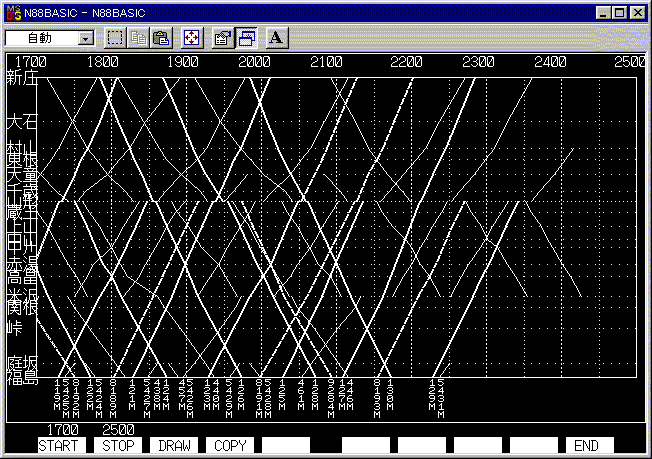
Task: Maximize the N88BASIC window
Action: tap(619, 13)
